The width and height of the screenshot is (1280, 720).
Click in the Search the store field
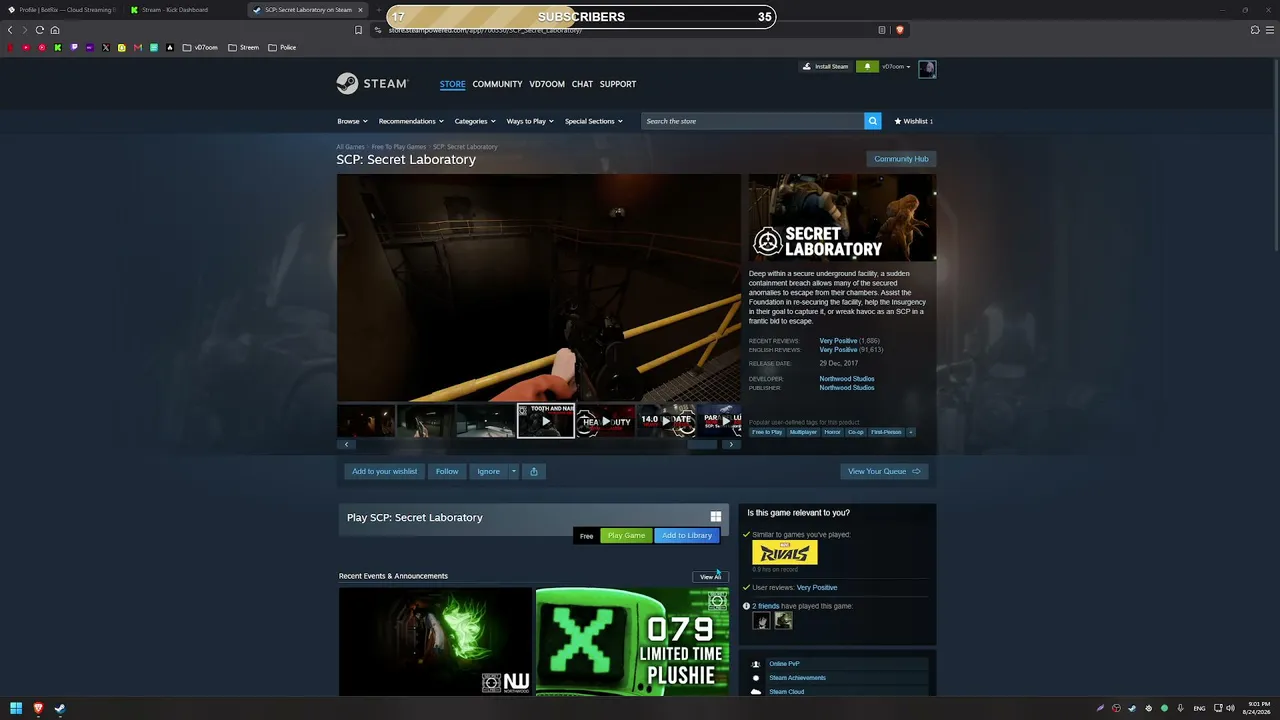753,121
